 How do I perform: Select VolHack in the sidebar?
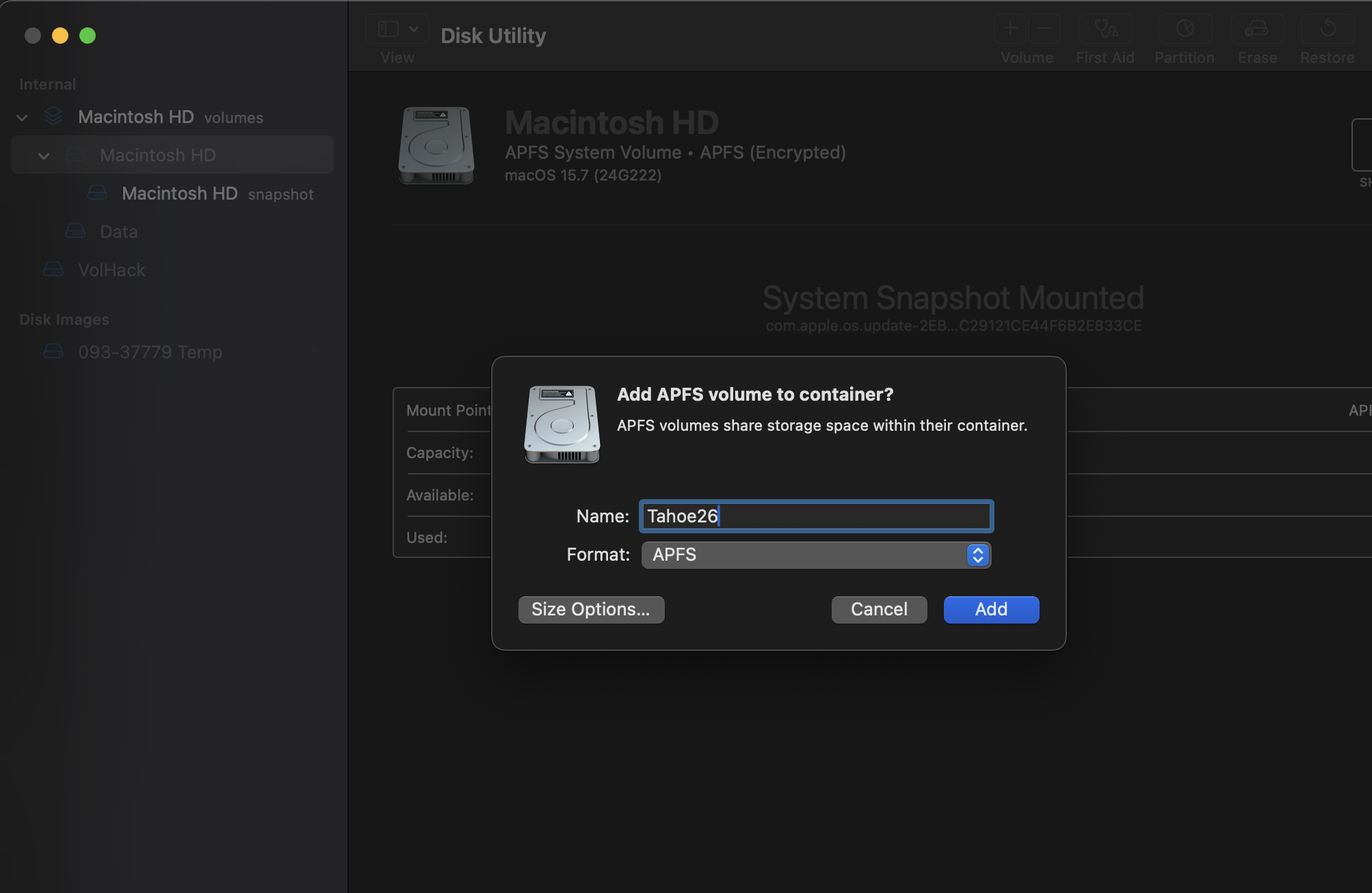pos(111,270)
